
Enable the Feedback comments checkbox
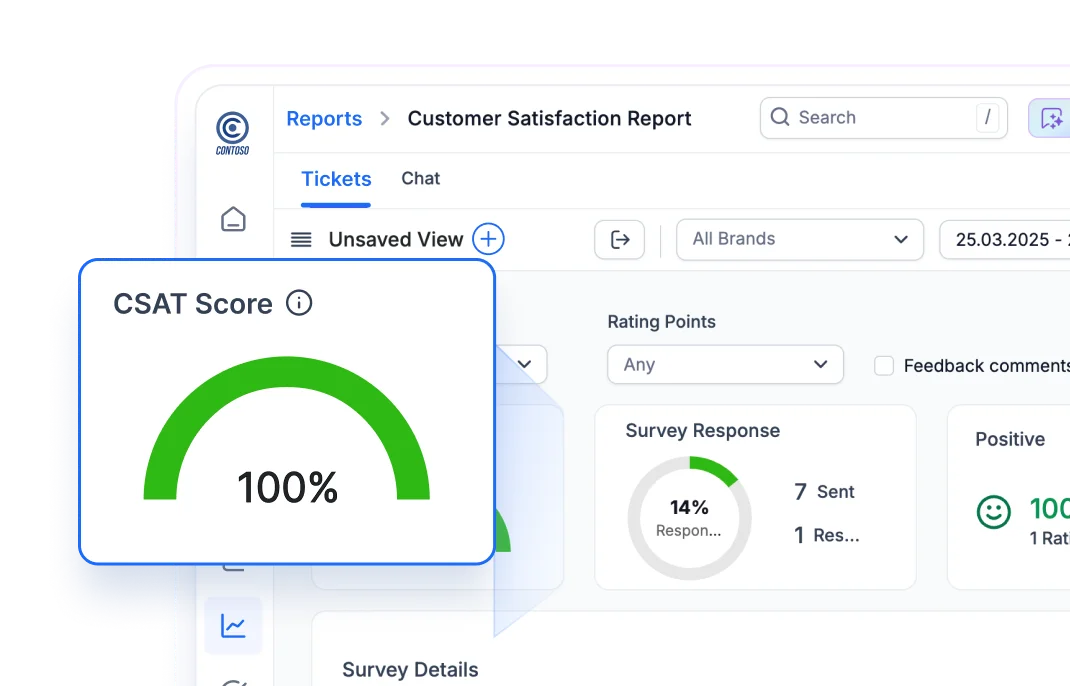(x=884, y=366)
